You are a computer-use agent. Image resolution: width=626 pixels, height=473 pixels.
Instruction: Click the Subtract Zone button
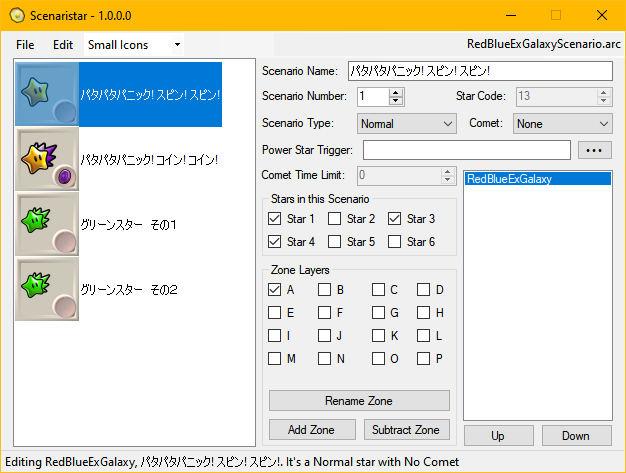[406, 429]
